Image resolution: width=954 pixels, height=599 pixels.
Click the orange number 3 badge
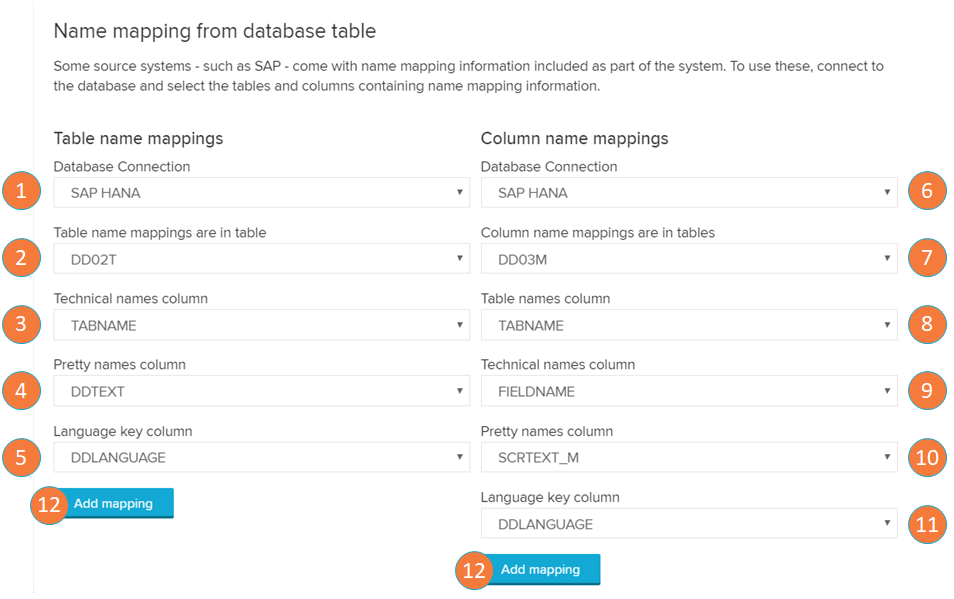(x=22, y=324)
